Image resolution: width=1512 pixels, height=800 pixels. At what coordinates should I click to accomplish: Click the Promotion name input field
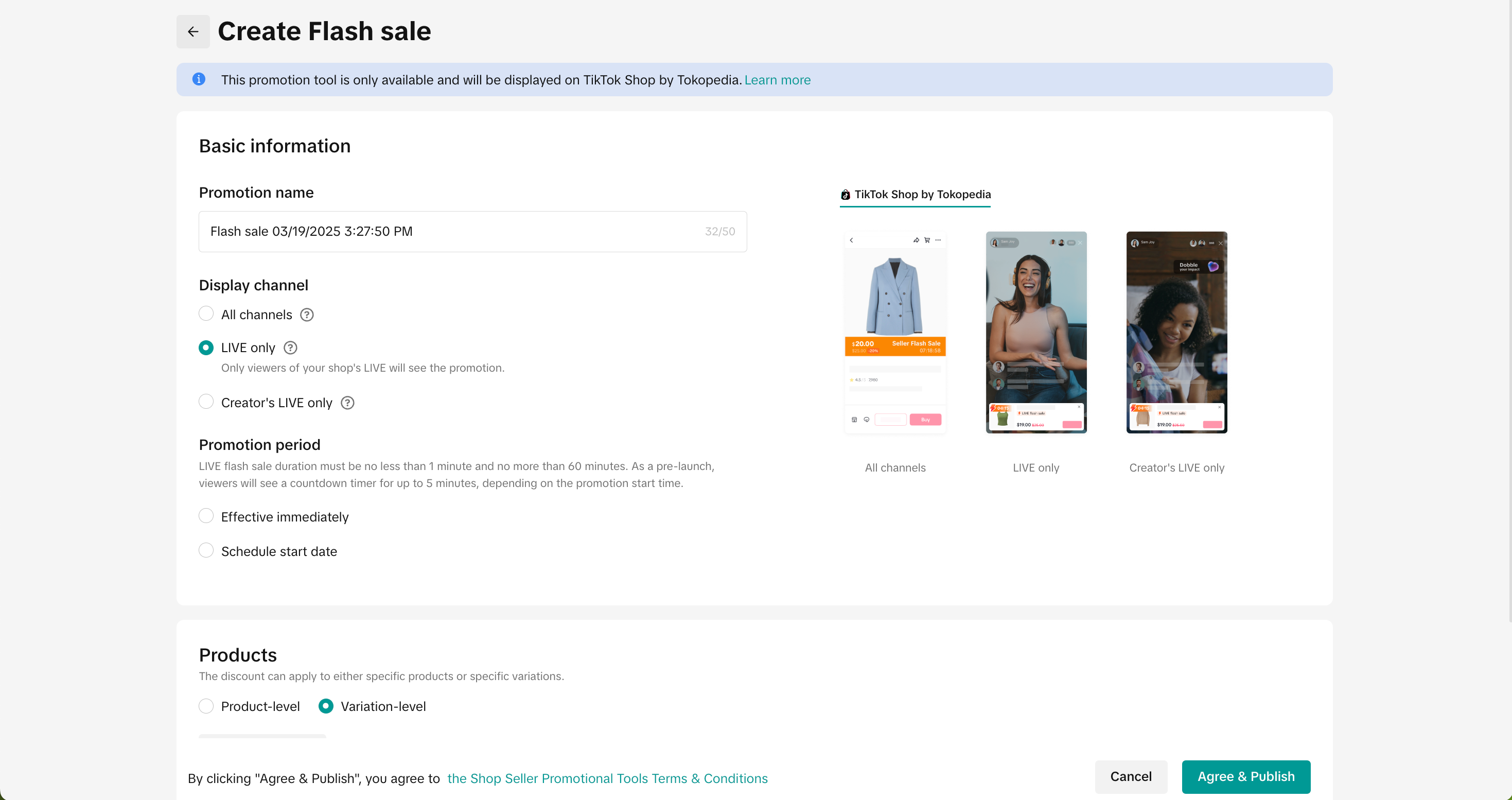pos(452,232)
